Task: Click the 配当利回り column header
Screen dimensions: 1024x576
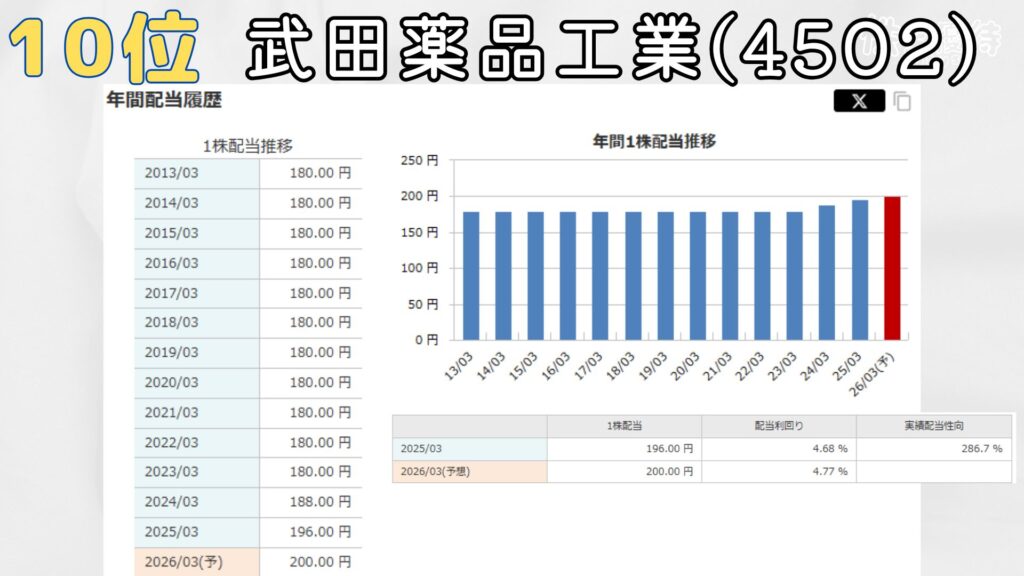Action: point(778,426)
